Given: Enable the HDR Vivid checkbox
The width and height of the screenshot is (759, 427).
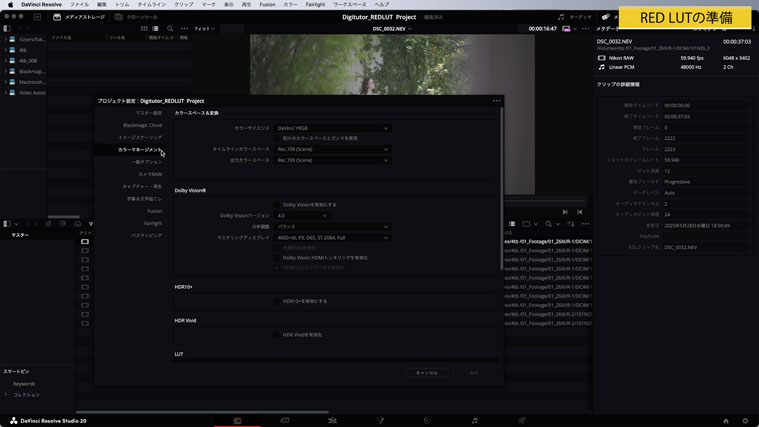Looking at the screenshot, I should tap(277, 335).
